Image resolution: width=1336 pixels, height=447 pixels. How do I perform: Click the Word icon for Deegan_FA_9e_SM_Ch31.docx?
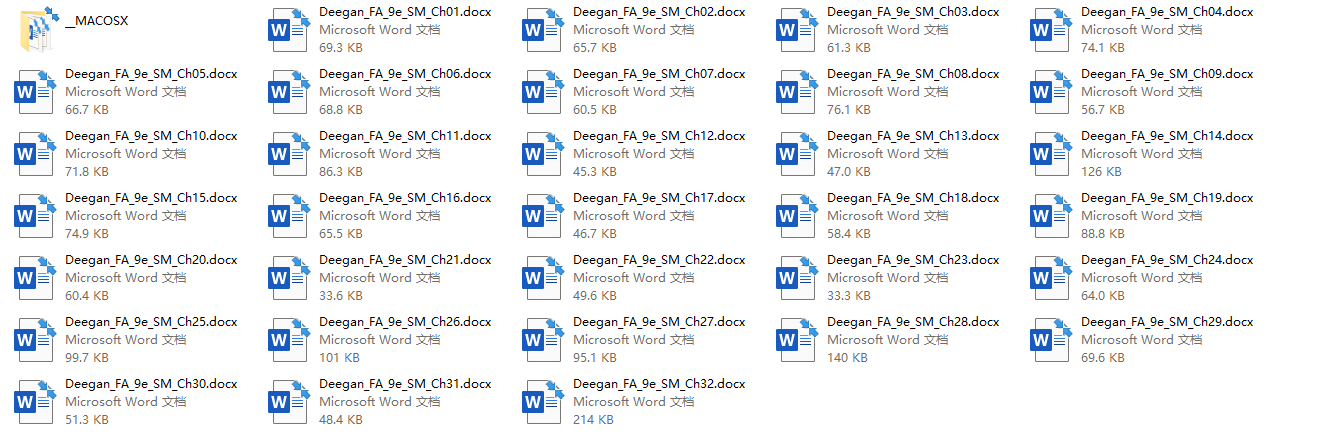[x=289, y=402]
